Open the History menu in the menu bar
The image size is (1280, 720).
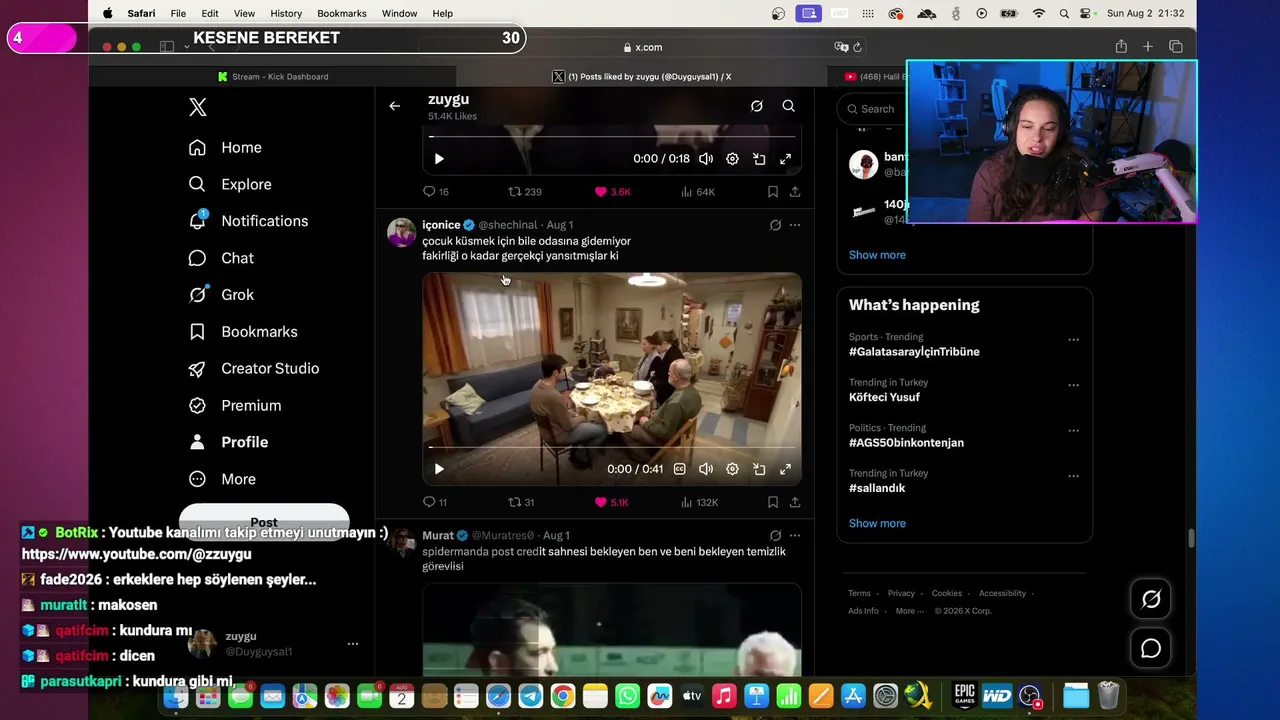[286, 13]
